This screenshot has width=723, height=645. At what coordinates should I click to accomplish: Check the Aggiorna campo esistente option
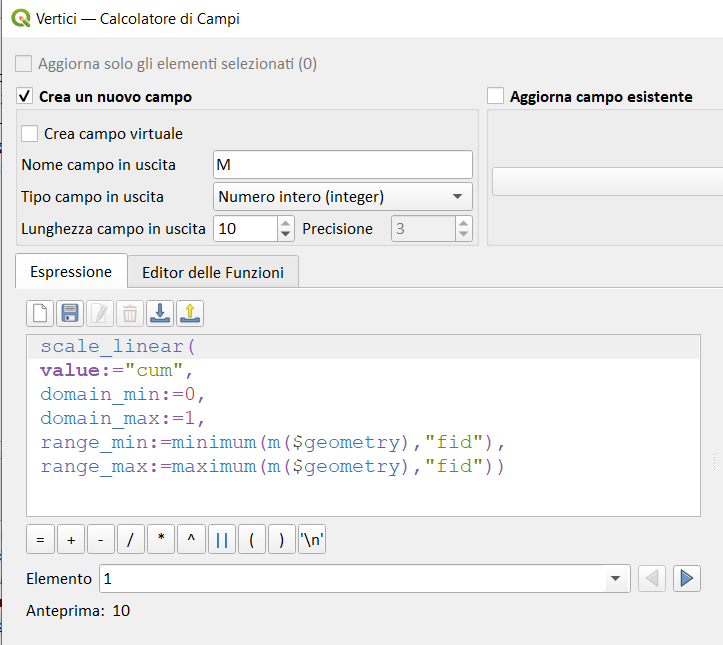(x=495, y=97)
